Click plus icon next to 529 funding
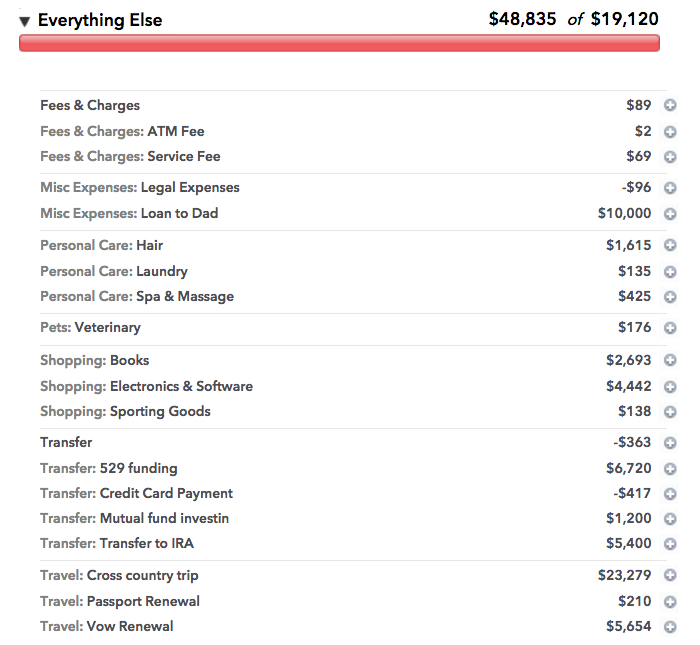Viewport: 700px width, 645px height. 670,469
